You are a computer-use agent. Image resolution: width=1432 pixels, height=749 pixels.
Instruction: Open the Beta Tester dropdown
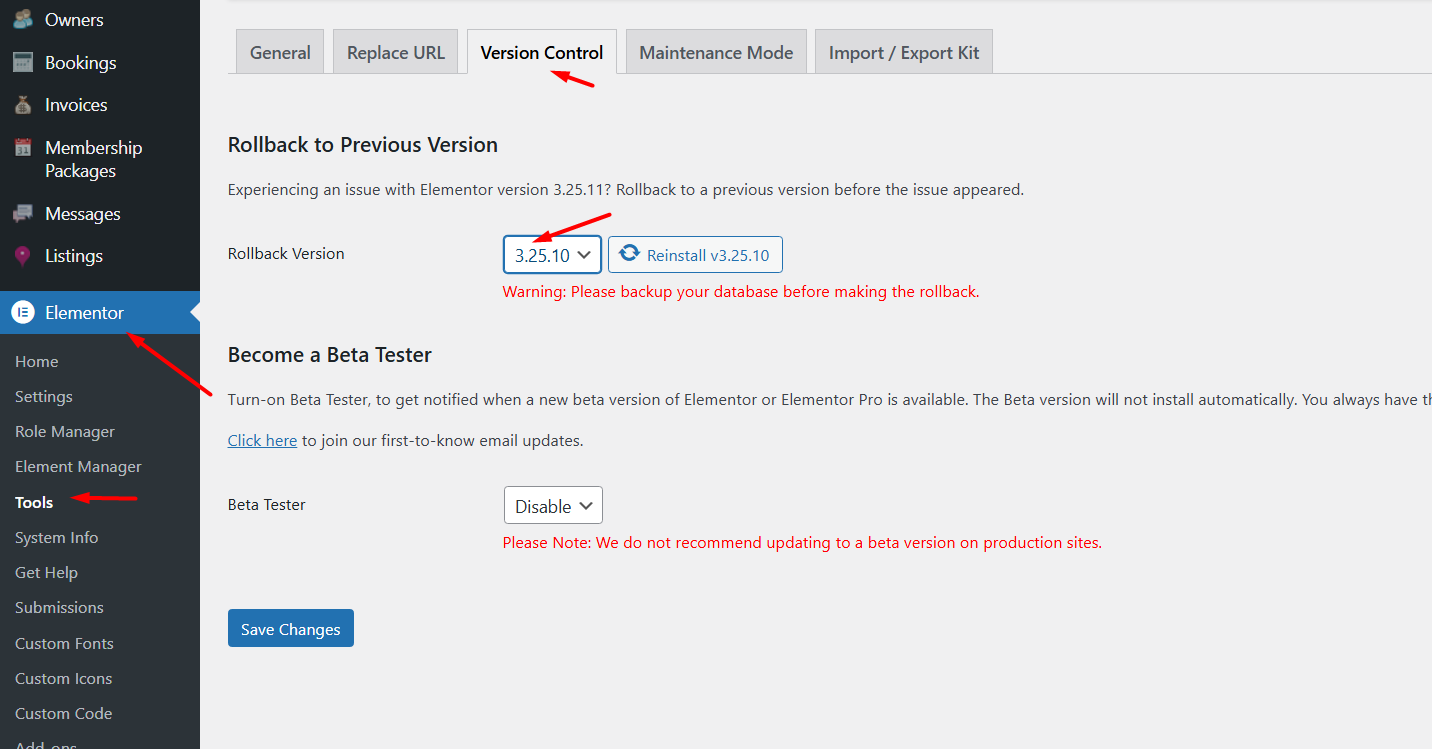[x=553, y=506]
